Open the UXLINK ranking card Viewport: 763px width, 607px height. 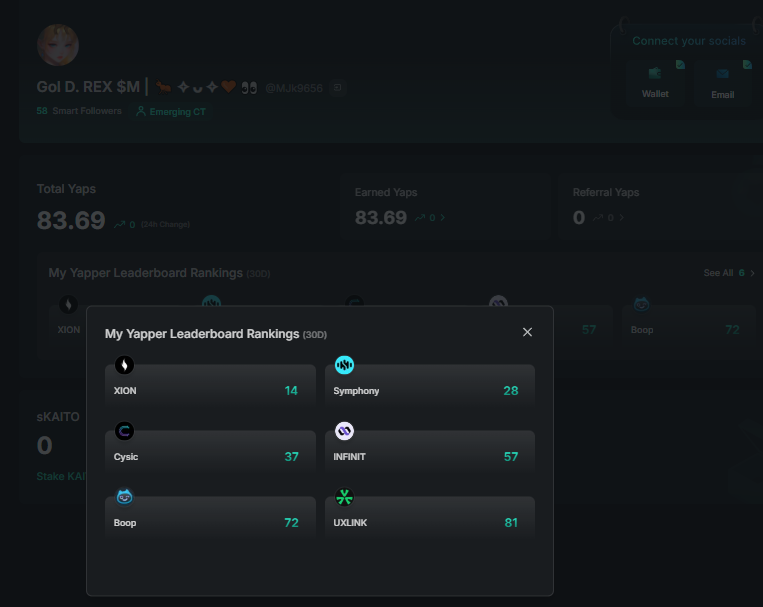click(430, 517)
